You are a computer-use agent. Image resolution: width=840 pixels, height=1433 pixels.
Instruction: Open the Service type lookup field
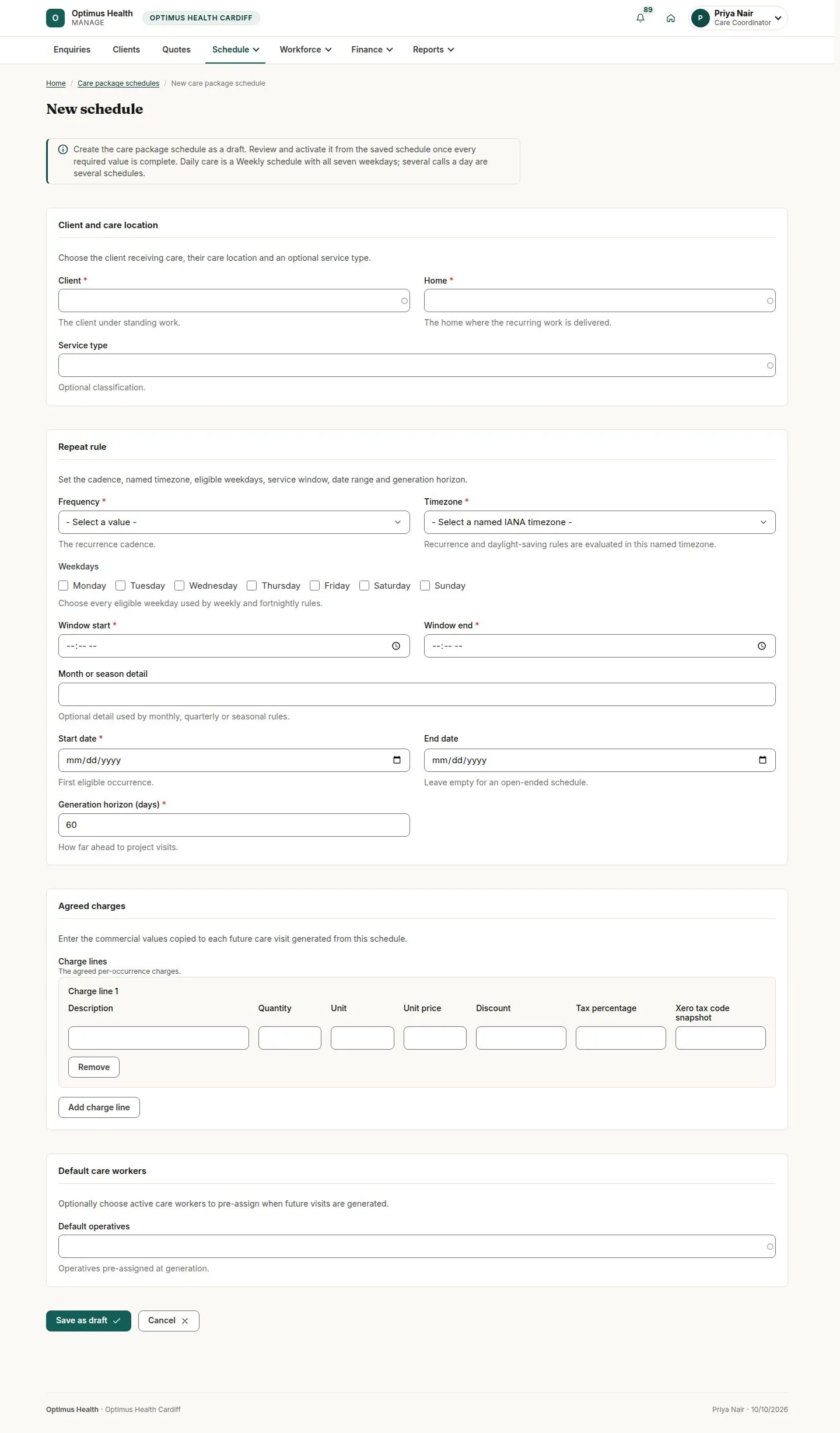click(417, 365)
